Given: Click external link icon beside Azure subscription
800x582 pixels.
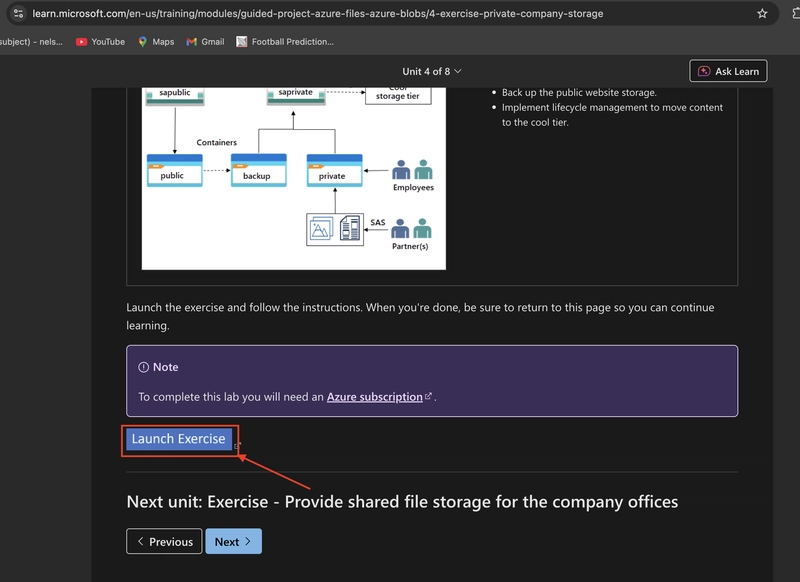Looking at the screenshot, I should pyautogui.click(x=428, y=396).
